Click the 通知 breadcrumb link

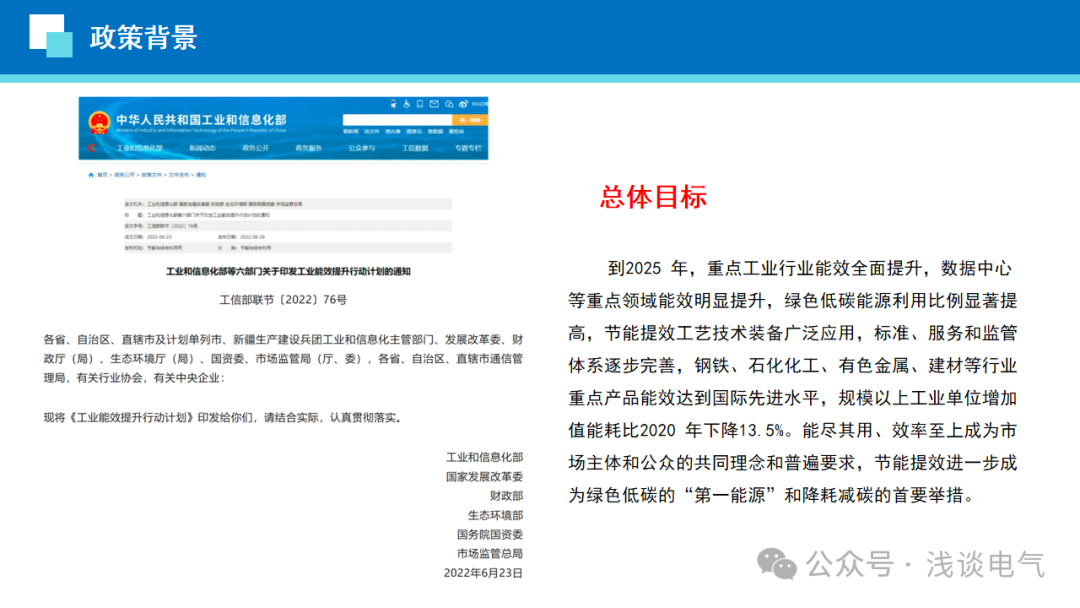201,175
